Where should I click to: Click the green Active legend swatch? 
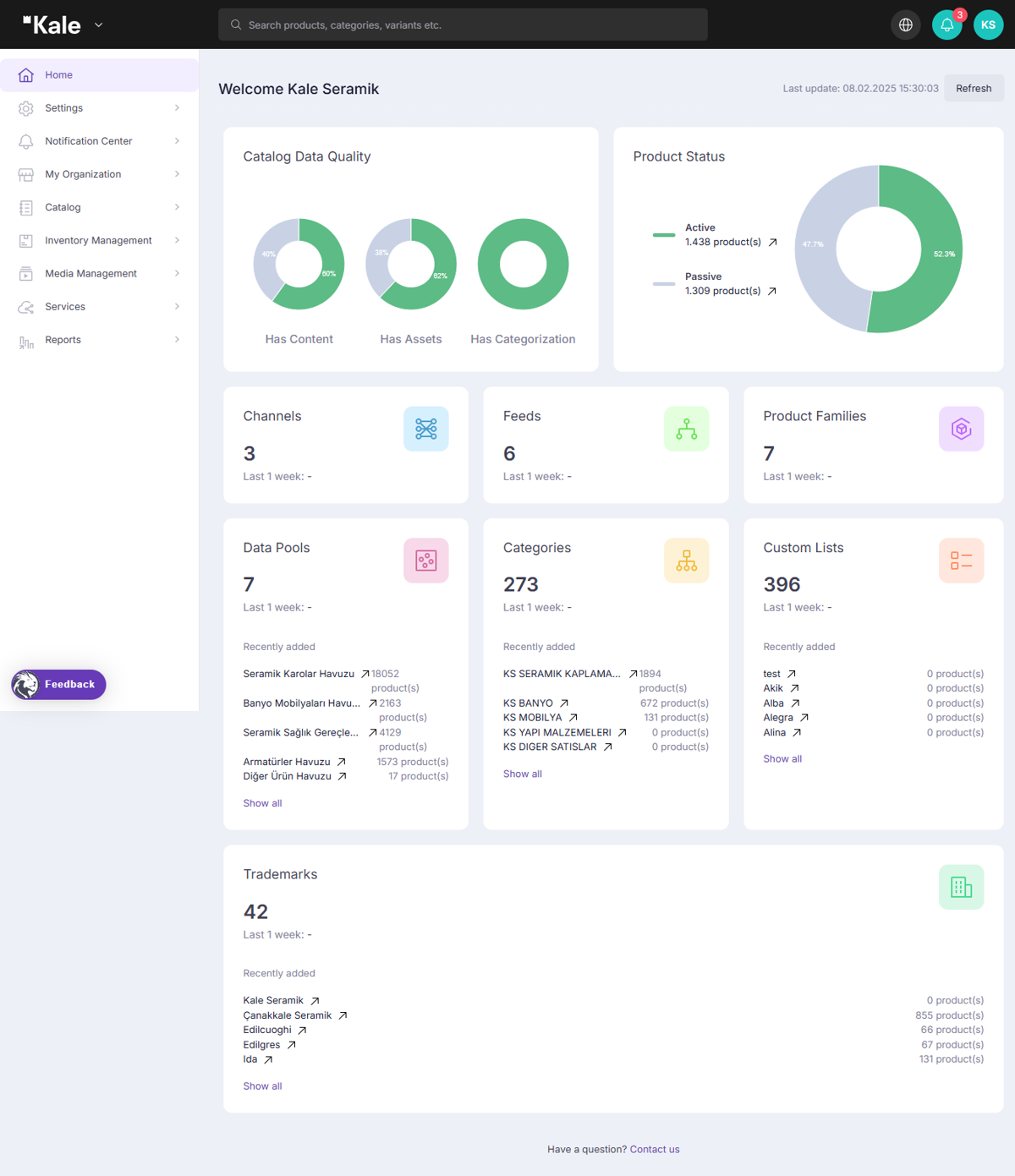(664, 235)
